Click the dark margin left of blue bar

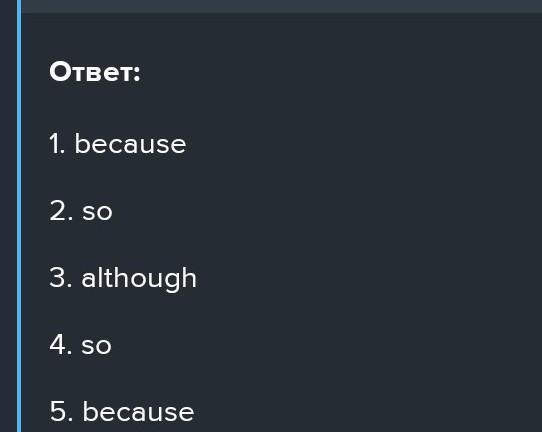(x=8, y=216)
